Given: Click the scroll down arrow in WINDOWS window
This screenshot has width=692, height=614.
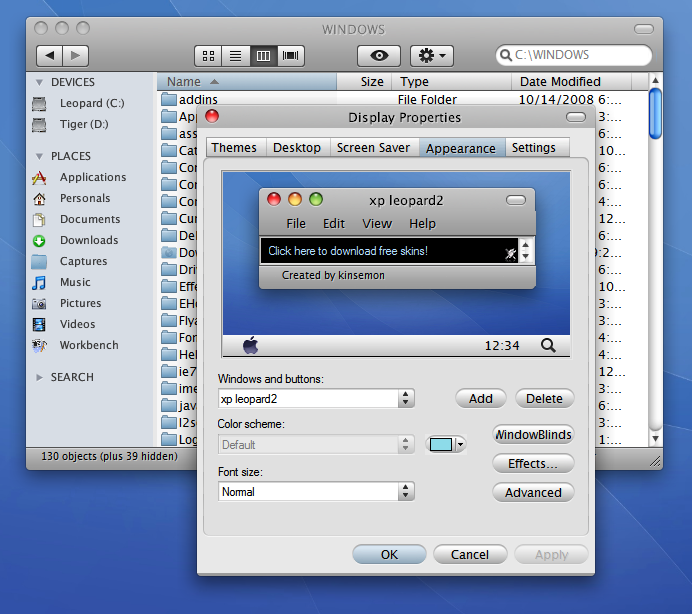Looking at the screenshot, I should click(x=655, y=439).
